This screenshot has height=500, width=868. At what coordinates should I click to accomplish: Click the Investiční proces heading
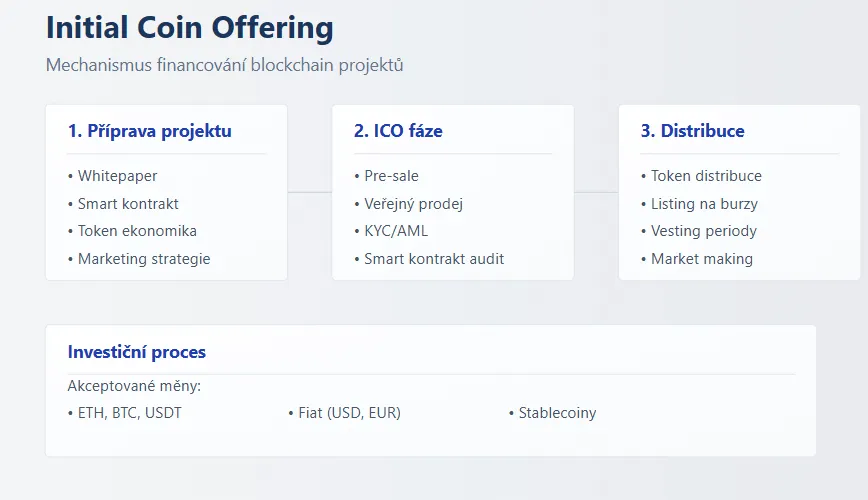click(137, 352)
